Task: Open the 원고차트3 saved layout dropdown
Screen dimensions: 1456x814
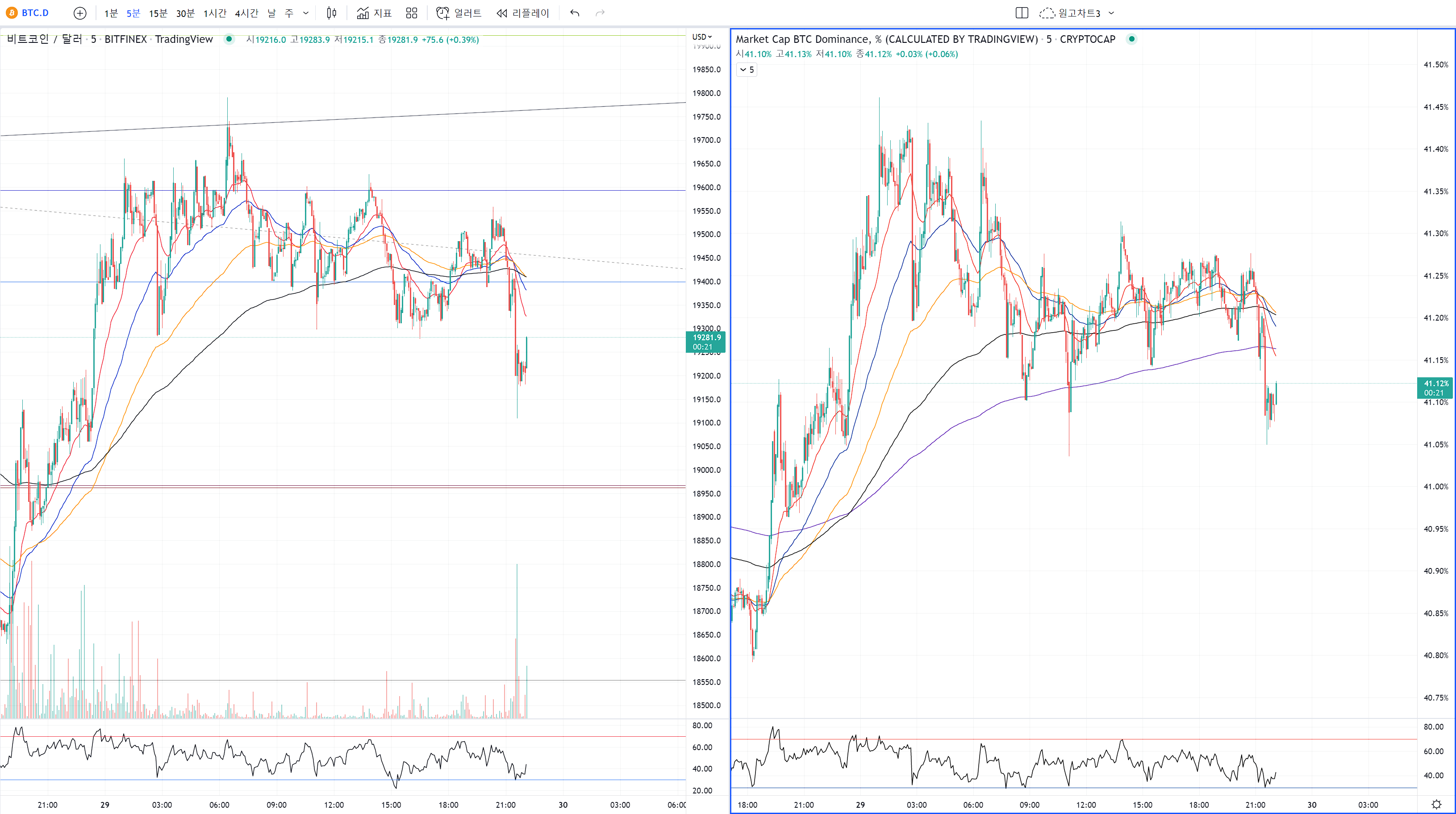Action: point(1111,13)
